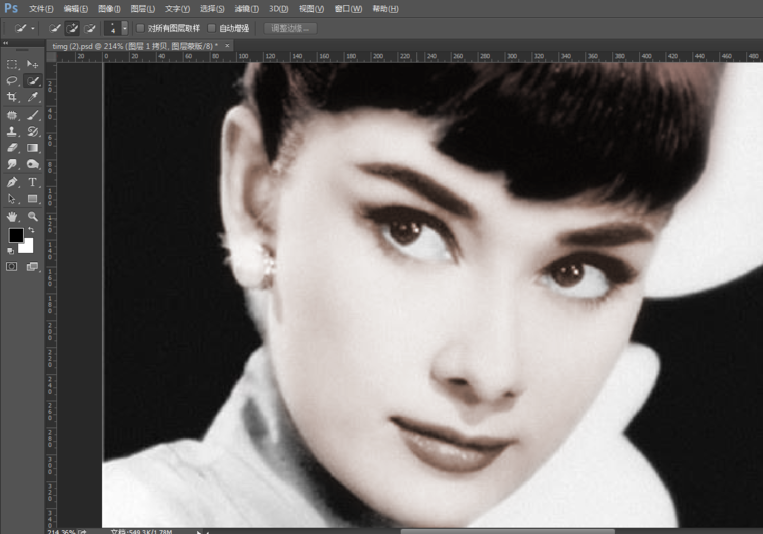The width and height of the screenshot is (763, 534).
Task: Swap foreground and background colors
Action: 31,229
